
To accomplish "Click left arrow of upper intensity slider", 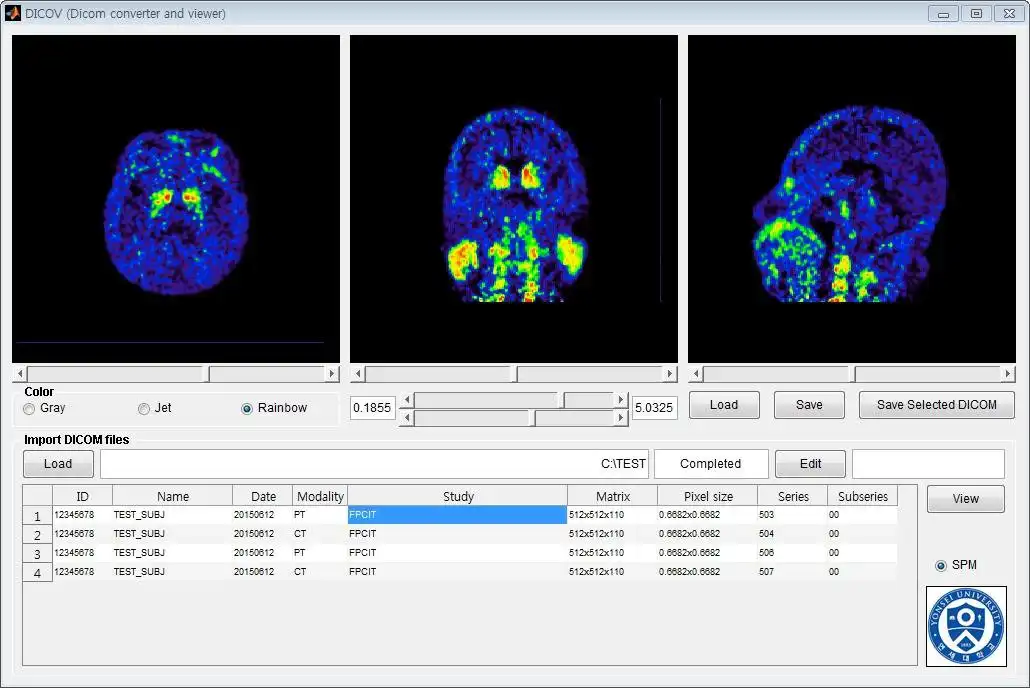I will click(x=407, y=400).
